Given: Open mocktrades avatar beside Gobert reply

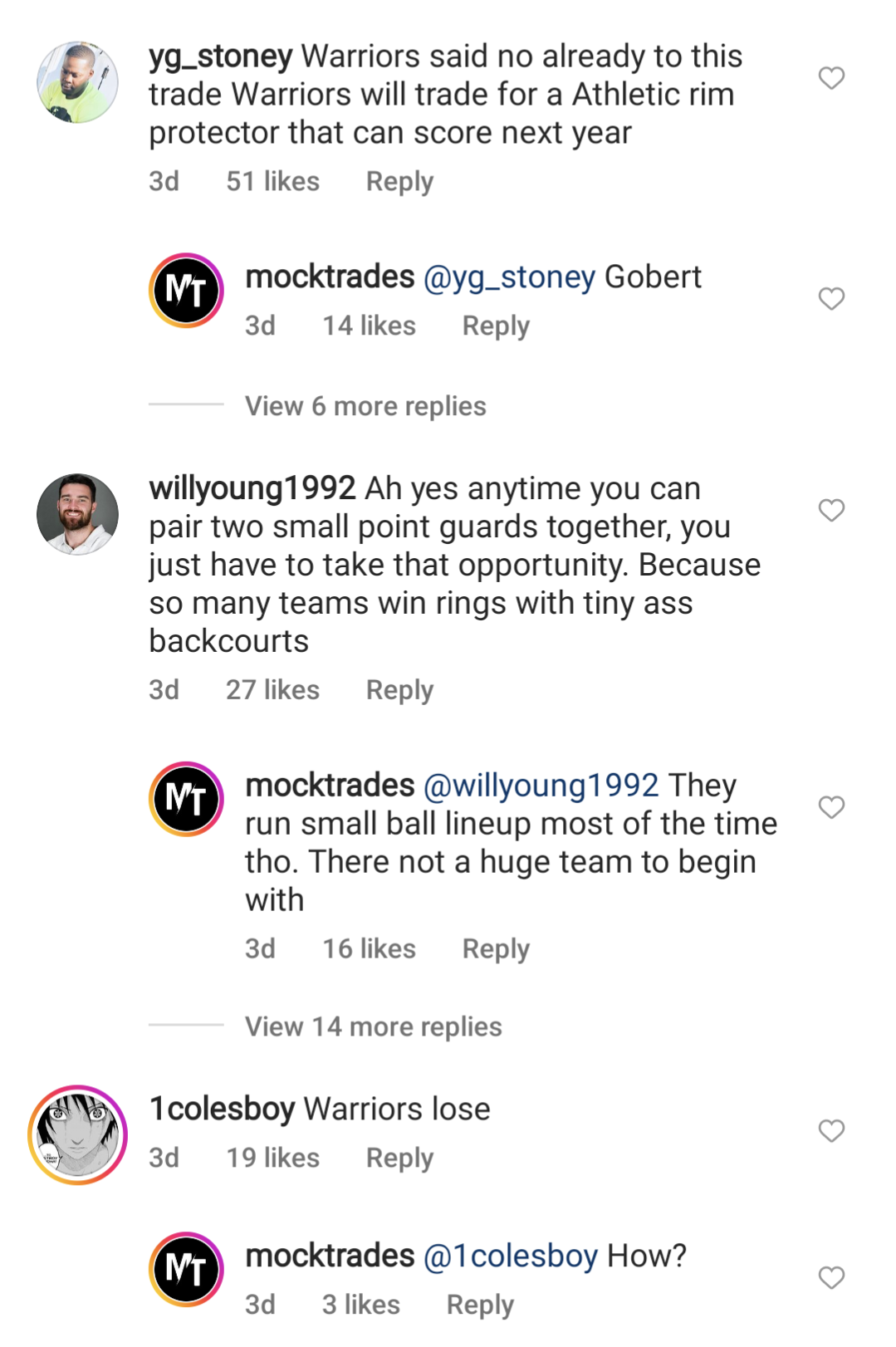Looking at the screenshot, I should tap(186, 291).
